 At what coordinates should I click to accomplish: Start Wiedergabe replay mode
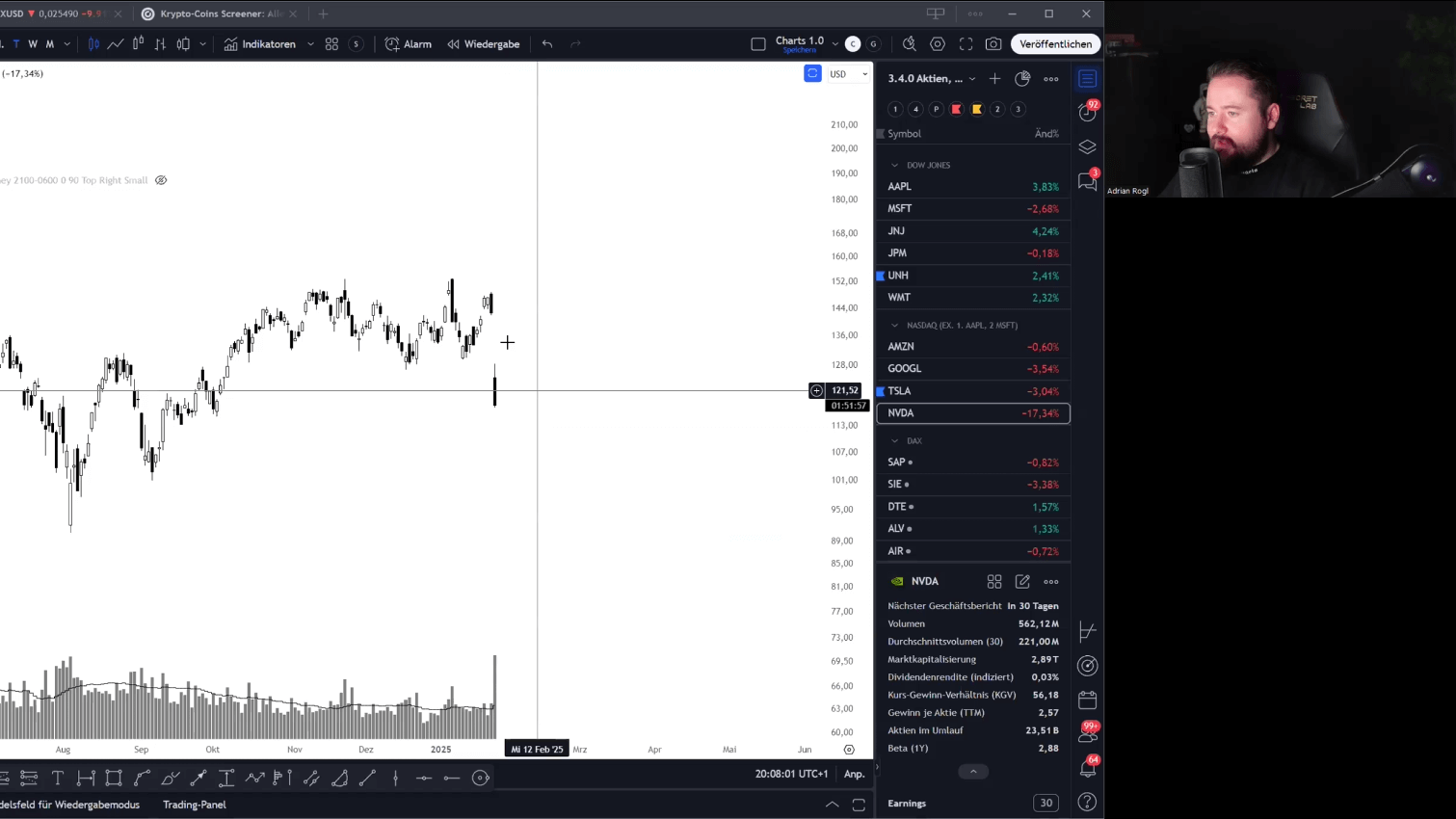(x=484, y=44)
